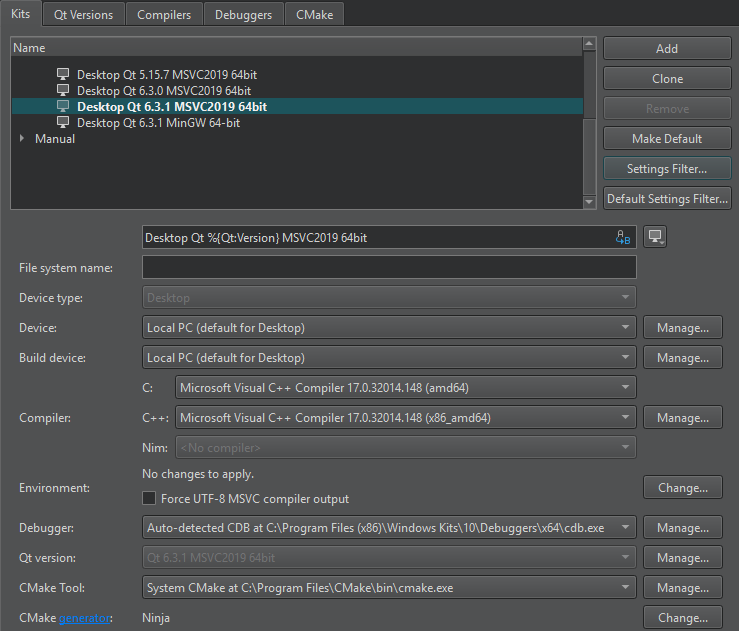This screenshot has height=631, width=739.
Task: Open the Compilers tab
Action: (x=164, y=15)
